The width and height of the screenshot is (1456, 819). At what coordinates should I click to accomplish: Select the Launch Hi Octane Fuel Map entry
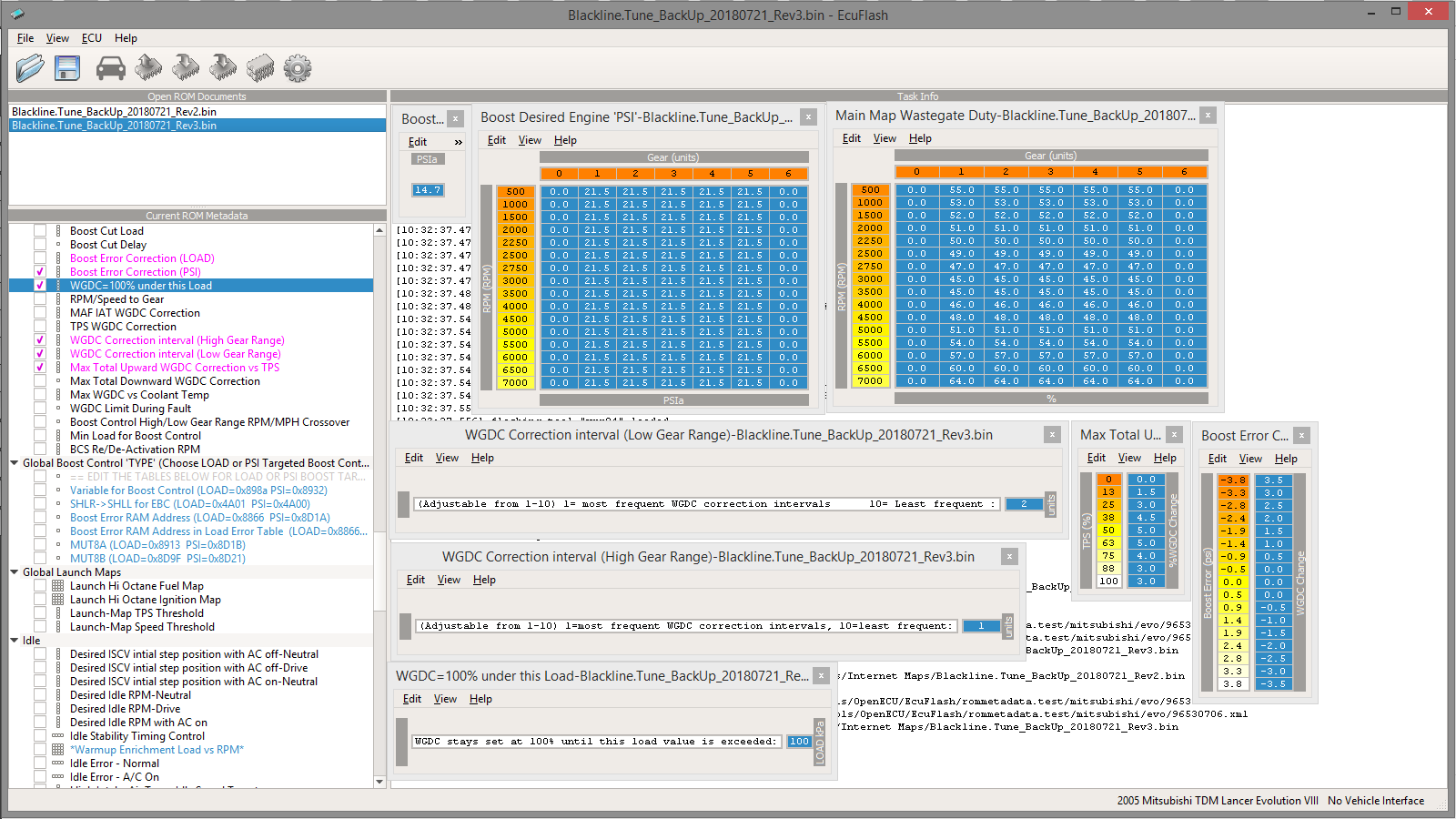click(136, 586)
